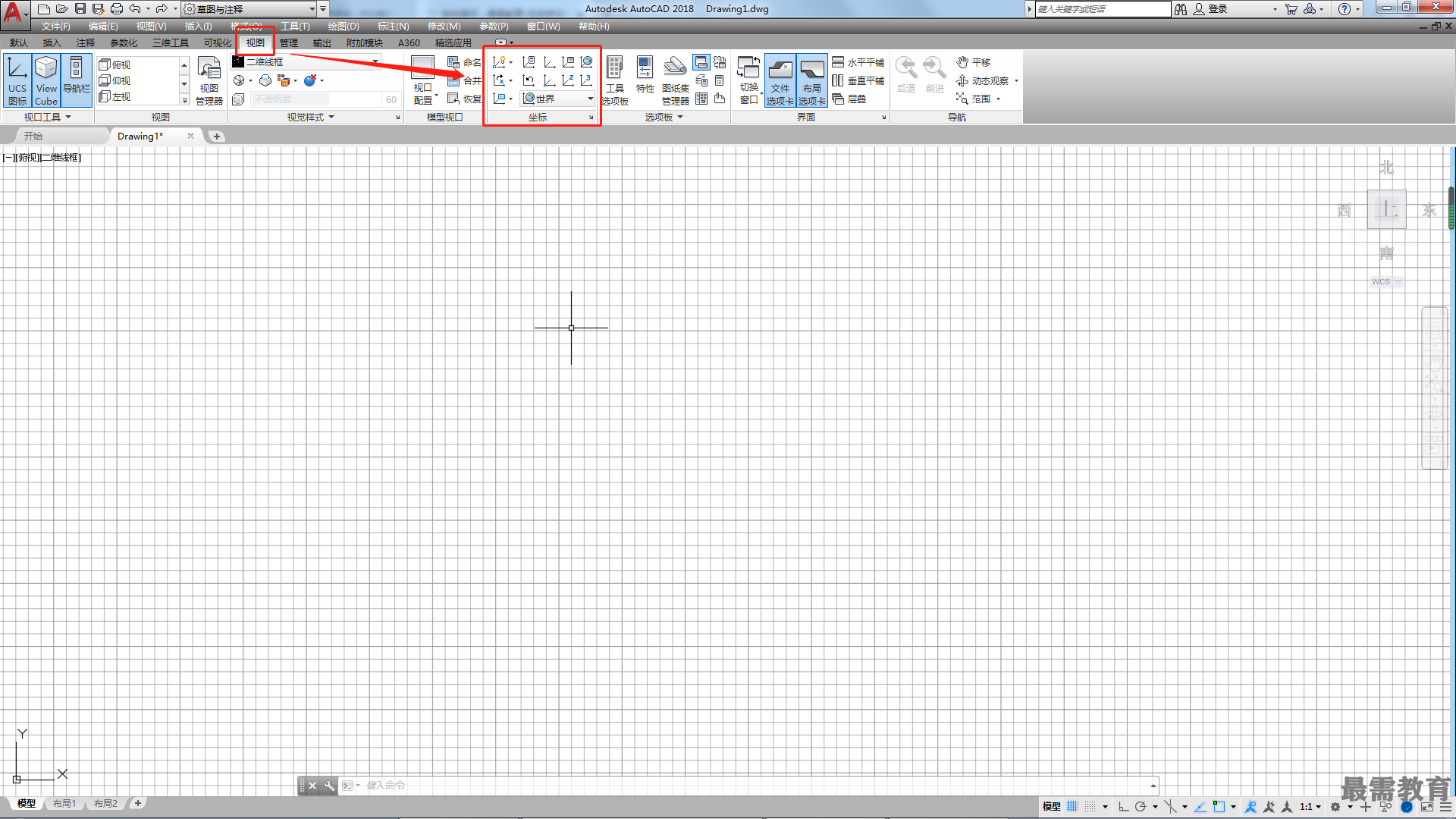Toggle the 布局选项卡 layout tabs button
1456x819 pixels.
point(811,80)
